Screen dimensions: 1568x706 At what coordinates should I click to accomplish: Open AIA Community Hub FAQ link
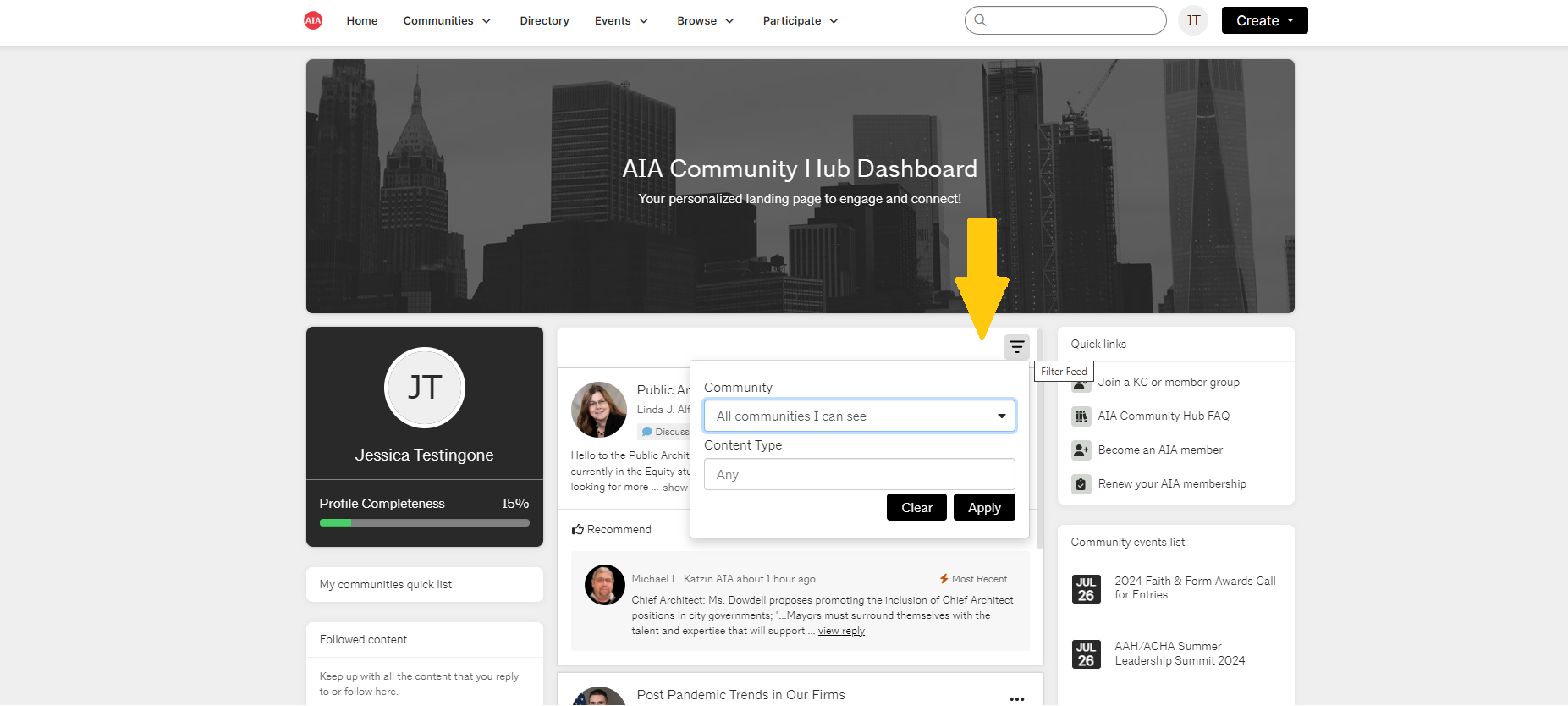coord(1164,416)
